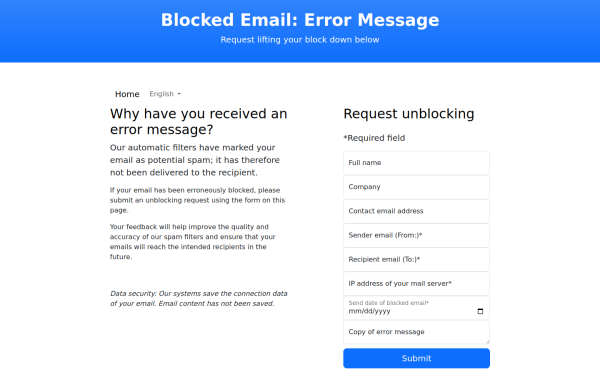600x375 pixels.
Task: Select the mm/dd/yyyy send date input
Action: [x=416, y=308]
